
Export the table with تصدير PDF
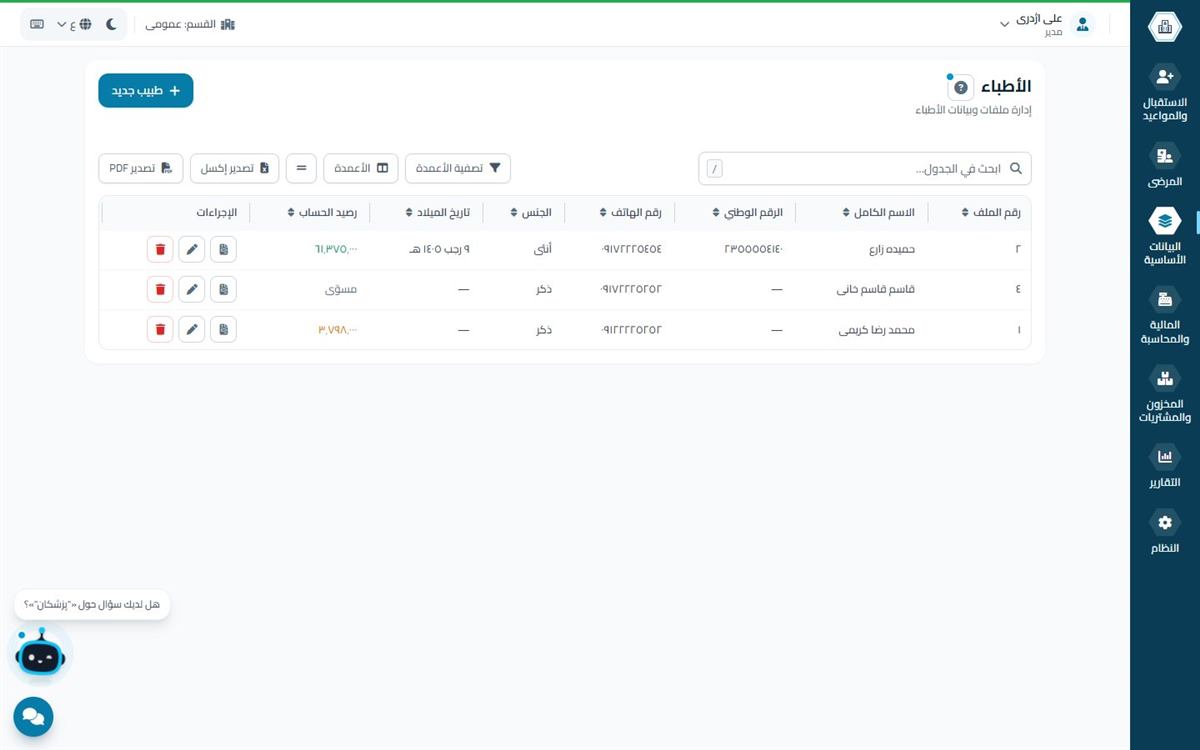click(x=141, y=168)
